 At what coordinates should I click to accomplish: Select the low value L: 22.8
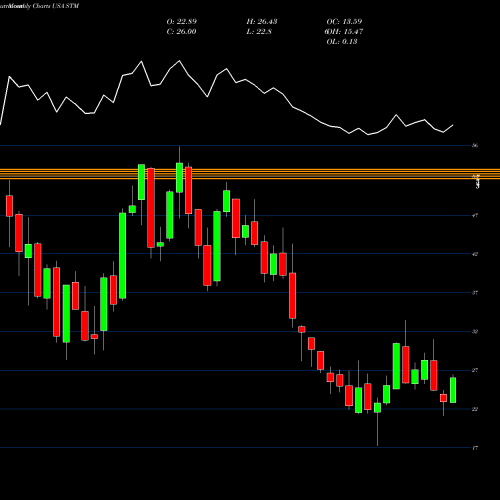pos(259,32)
